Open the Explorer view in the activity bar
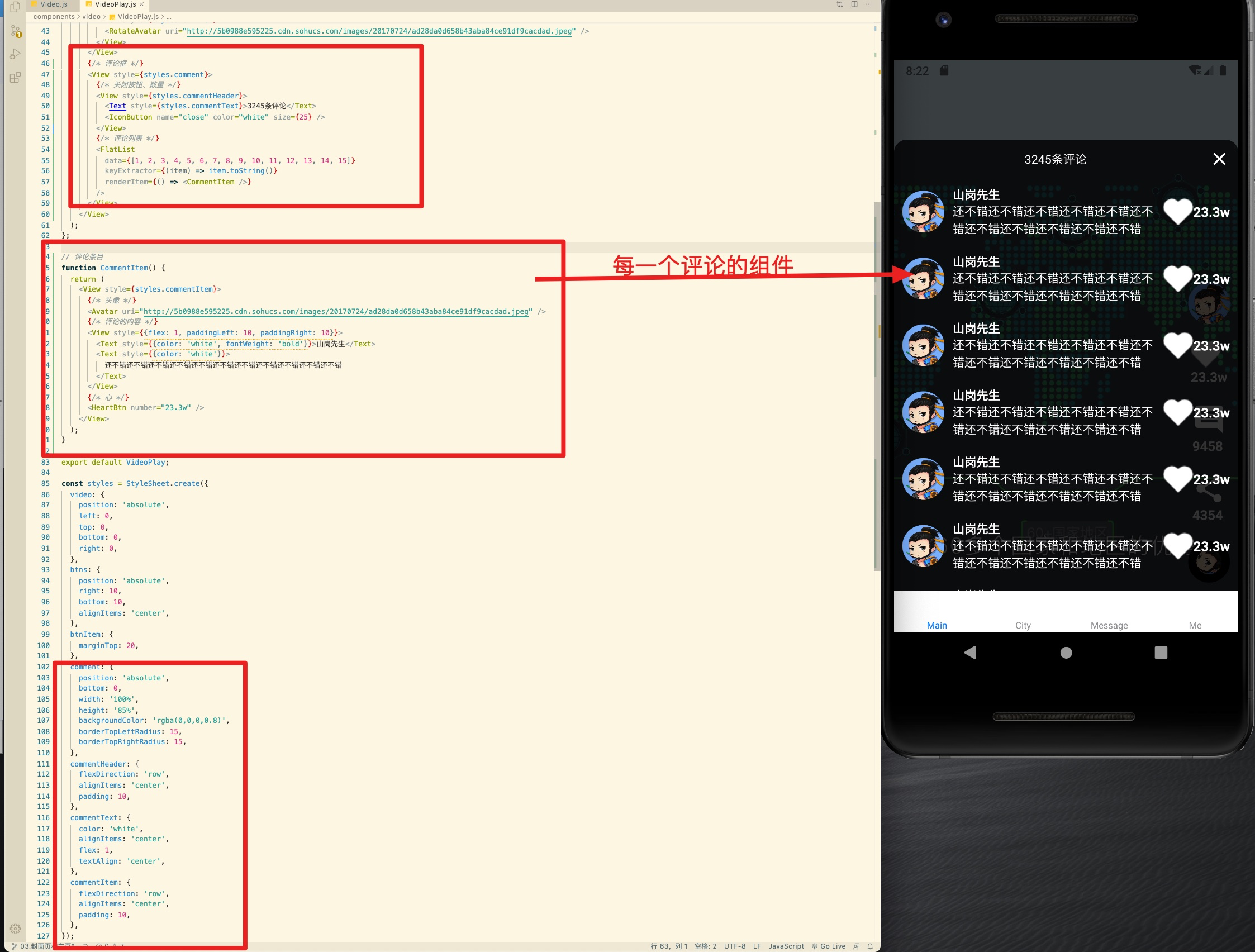 point(15,7)
